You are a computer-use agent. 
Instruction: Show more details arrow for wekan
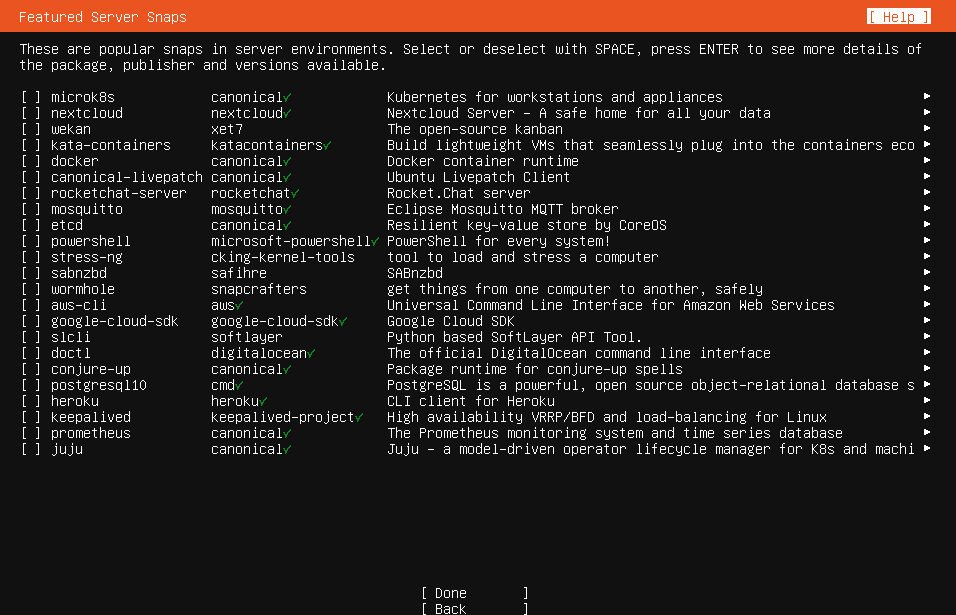(x=927, y=128)
